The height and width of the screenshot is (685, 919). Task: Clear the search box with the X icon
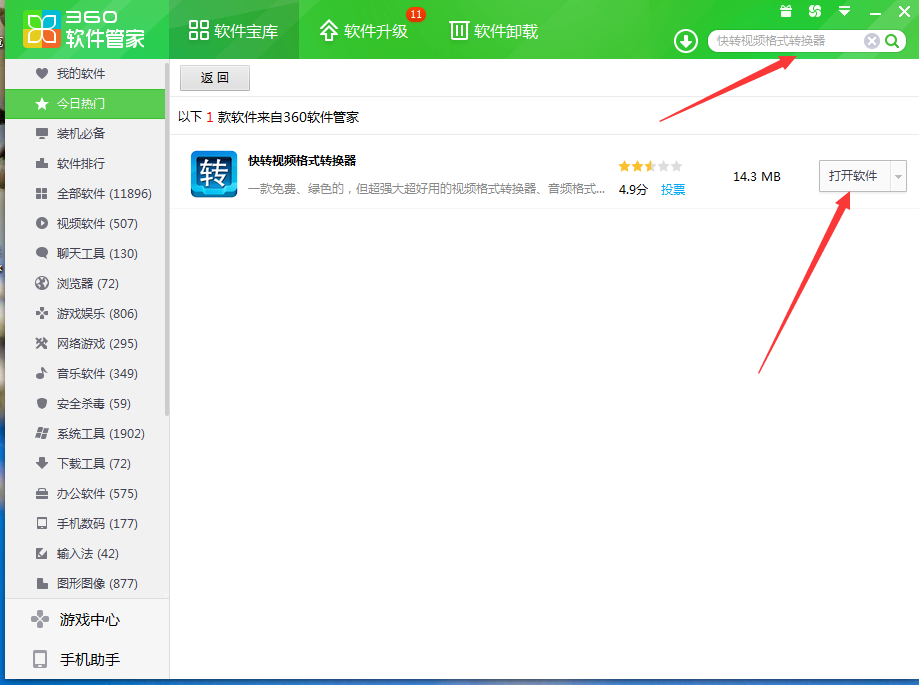point(872,41)
